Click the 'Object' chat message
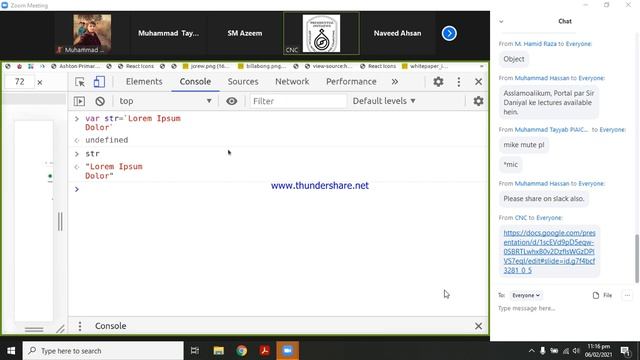 514,59
